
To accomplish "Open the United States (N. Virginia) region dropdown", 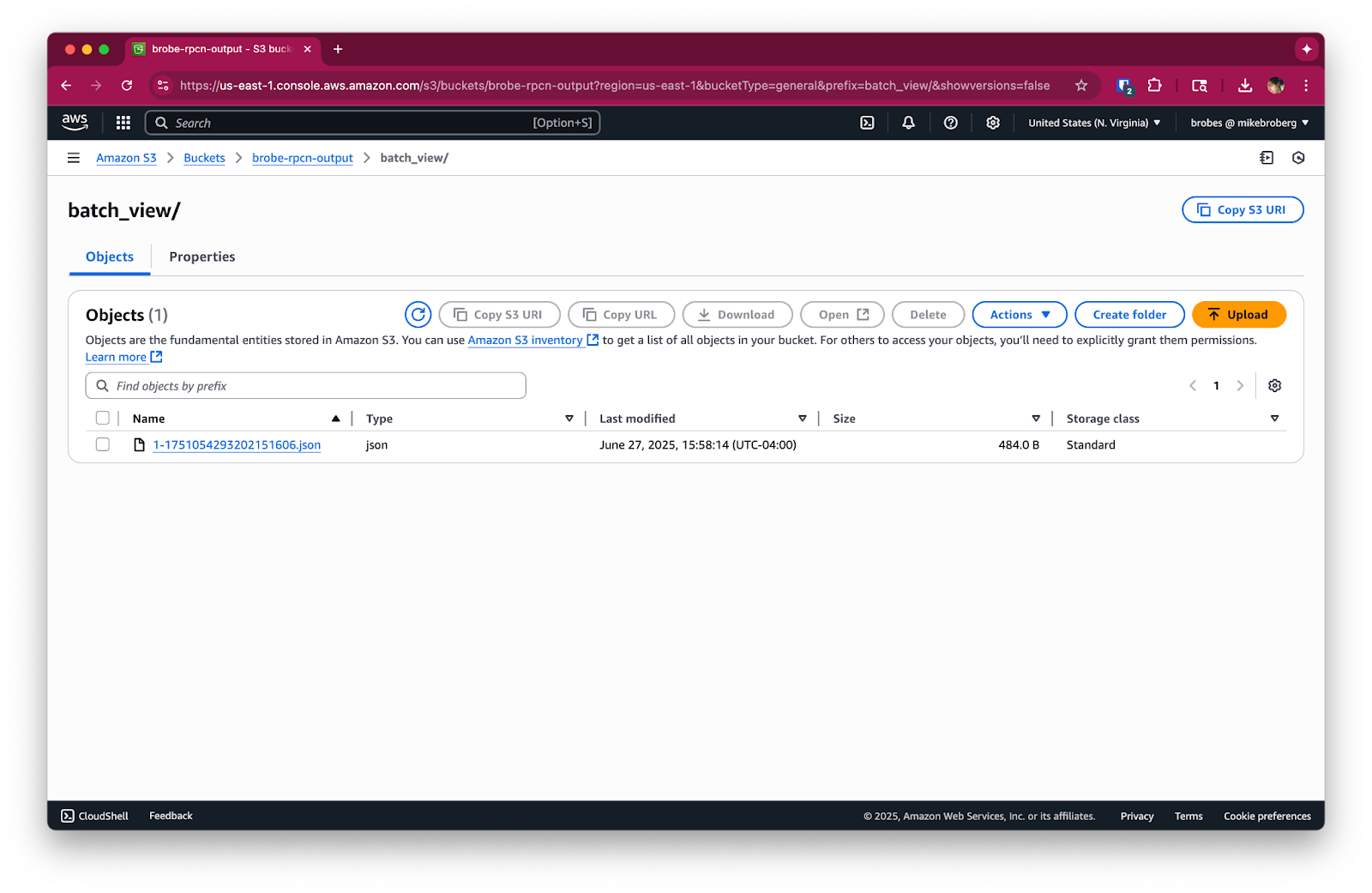I will pos(1092,123).
